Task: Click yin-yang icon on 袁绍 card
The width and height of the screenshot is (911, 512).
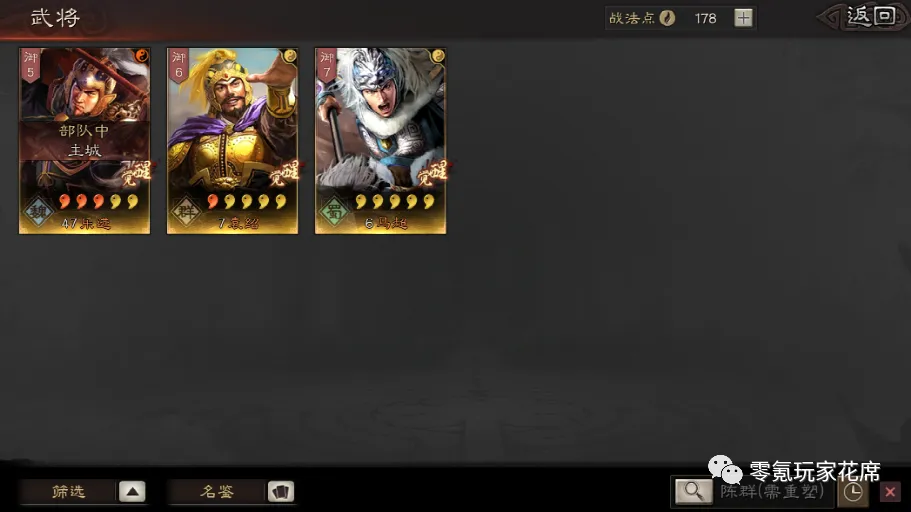Action: [289, 56]
